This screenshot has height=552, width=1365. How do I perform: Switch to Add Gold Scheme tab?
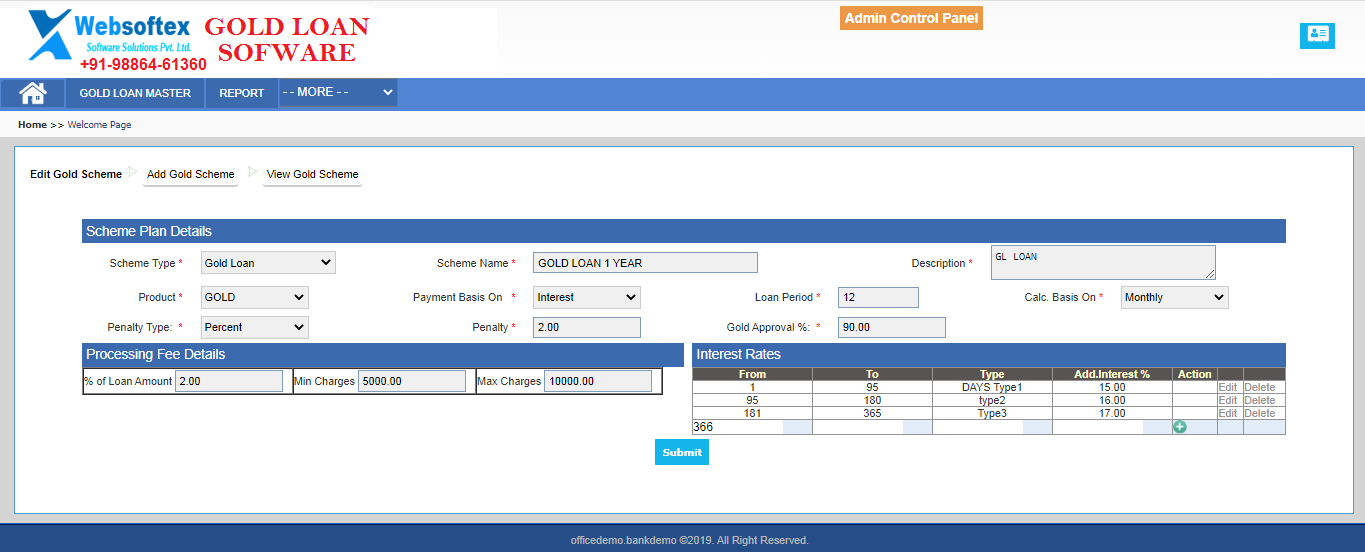(x=190, y=174)
